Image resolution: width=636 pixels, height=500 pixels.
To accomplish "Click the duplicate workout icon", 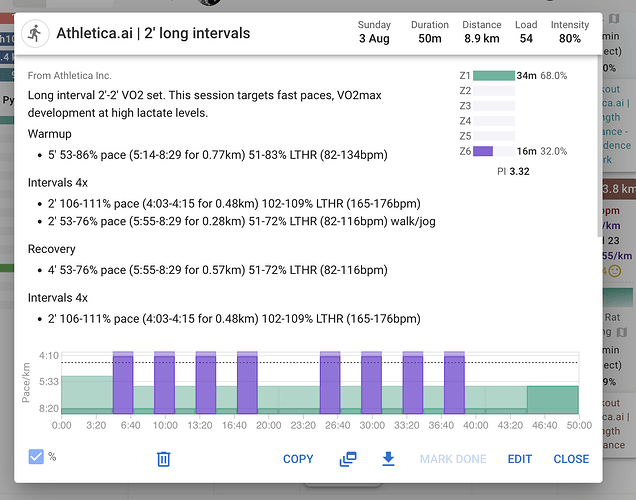I will tap(348, 459).
